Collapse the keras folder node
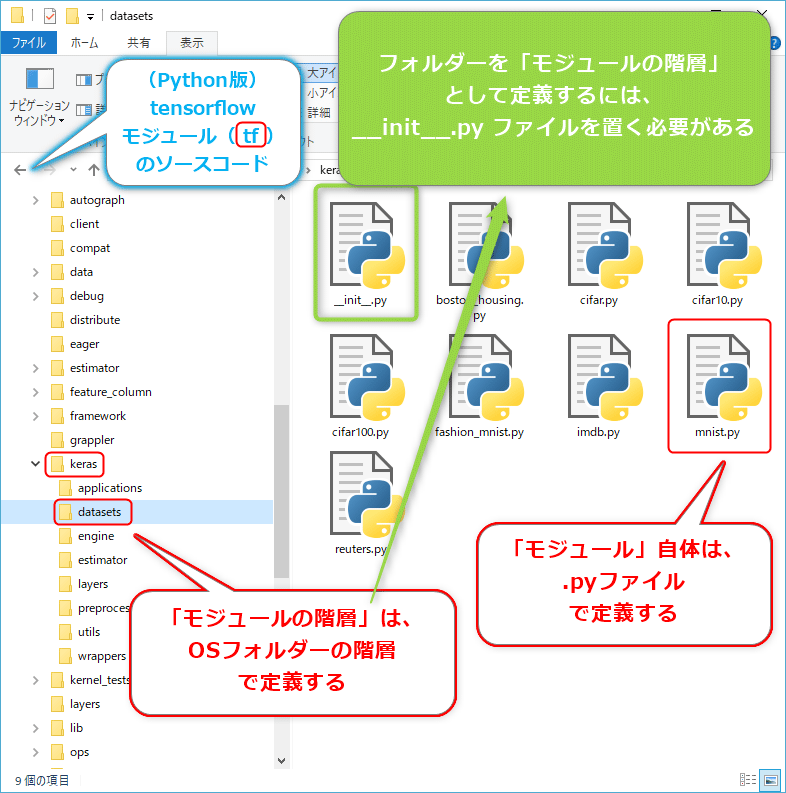 pos(35,463)
